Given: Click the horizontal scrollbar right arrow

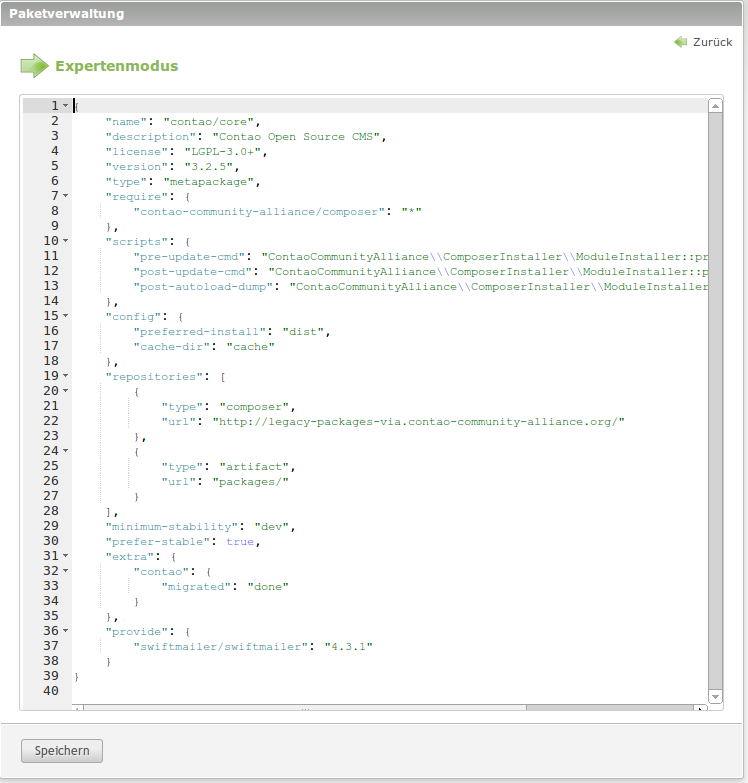Looking at the screenshot, I should pyautogui.click(x=700, y=710).
